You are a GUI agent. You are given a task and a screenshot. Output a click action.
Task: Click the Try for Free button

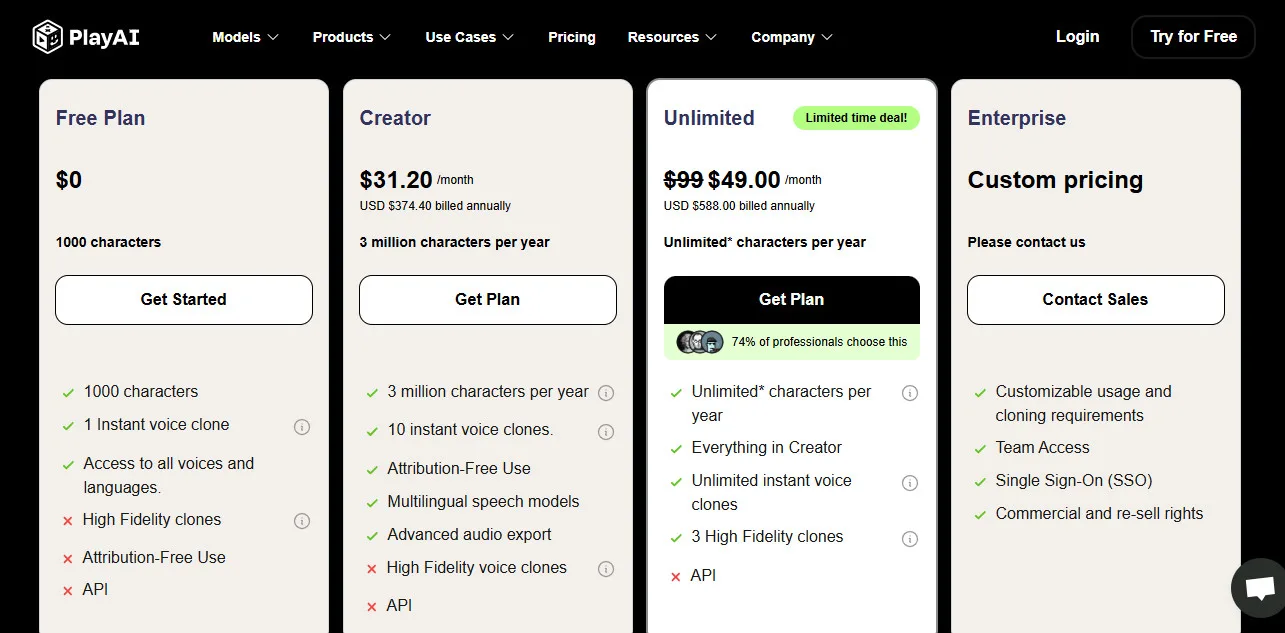tap(1193, 36)
